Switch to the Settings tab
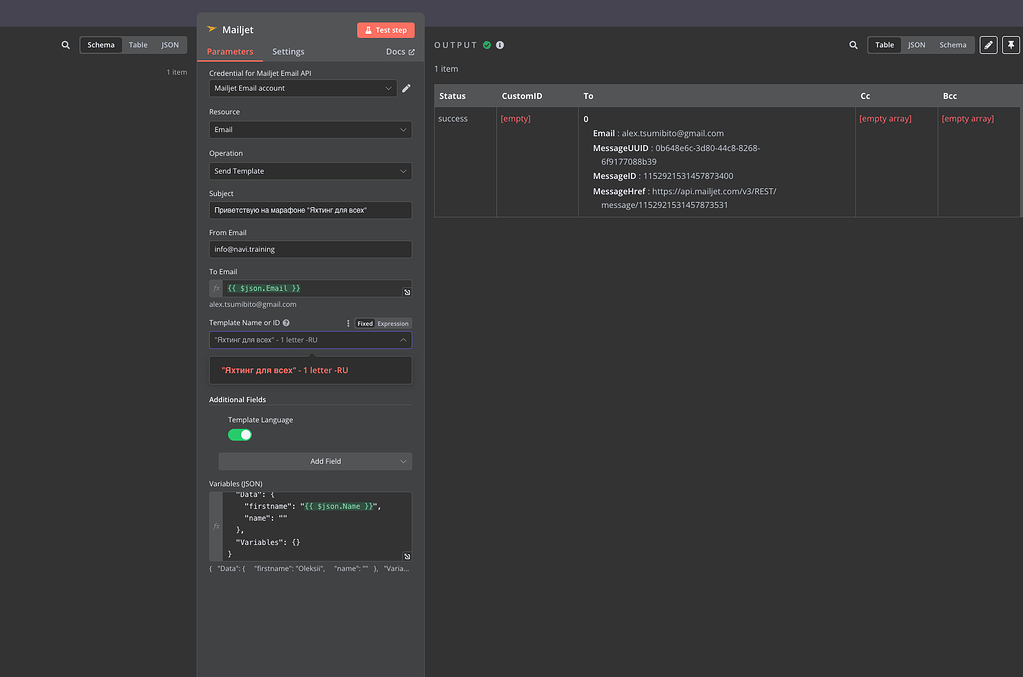Screen dimensions: 1023x677 click(288, 51)
